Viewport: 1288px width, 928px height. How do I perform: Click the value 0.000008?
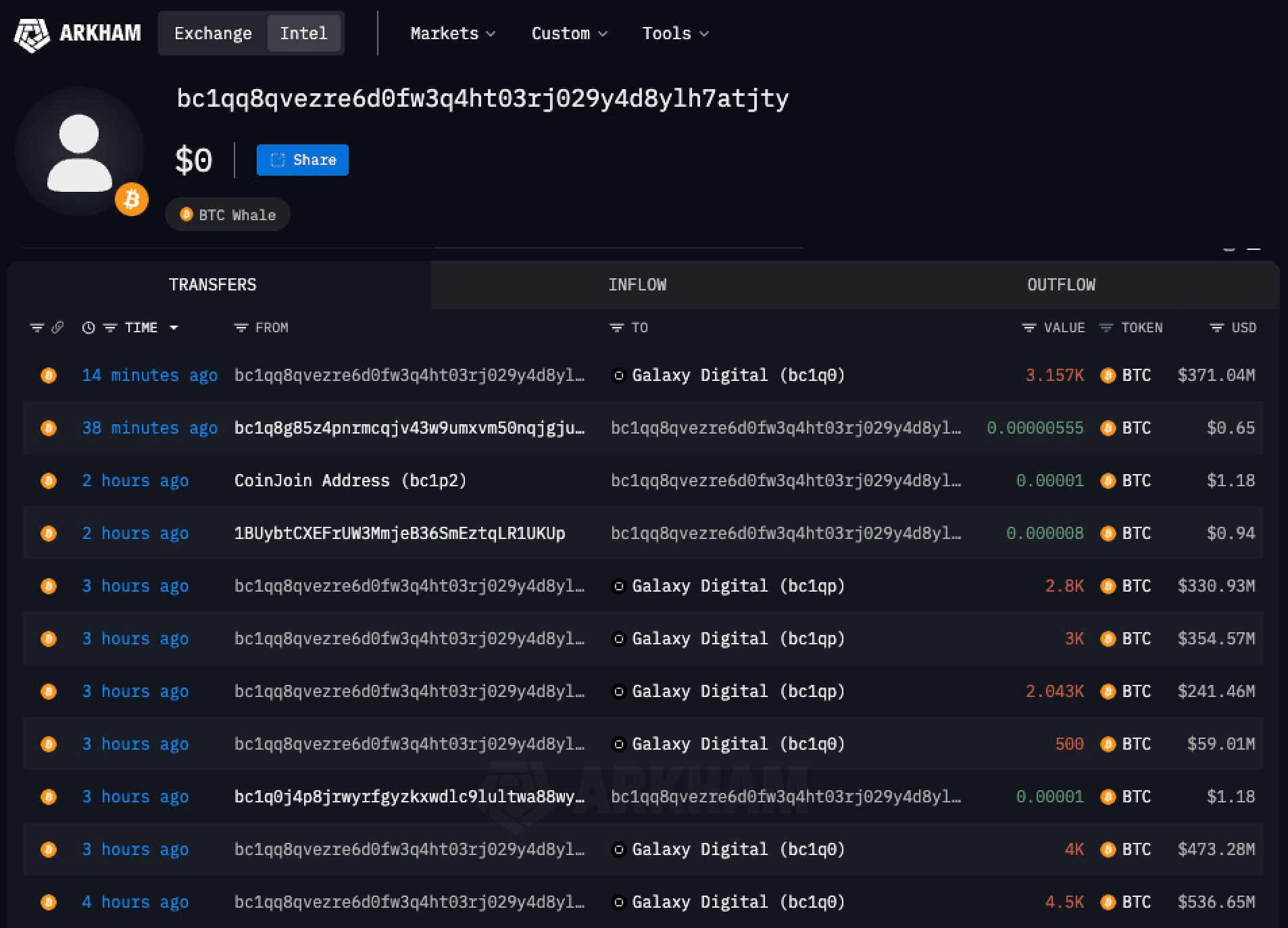tap(1045, 534)
